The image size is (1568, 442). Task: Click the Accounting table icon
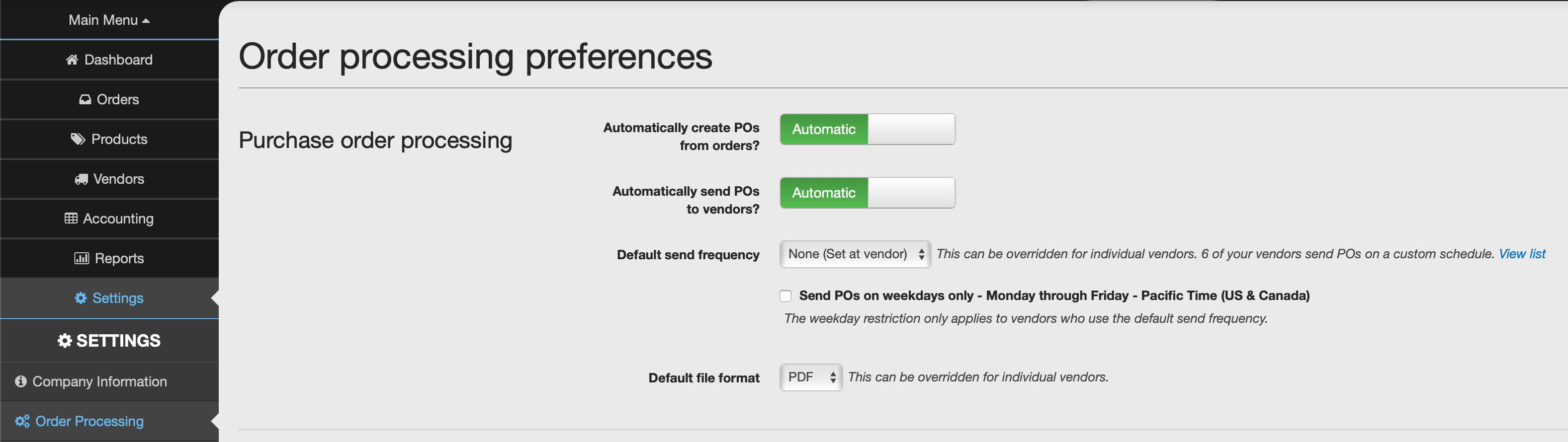[71, 218]
